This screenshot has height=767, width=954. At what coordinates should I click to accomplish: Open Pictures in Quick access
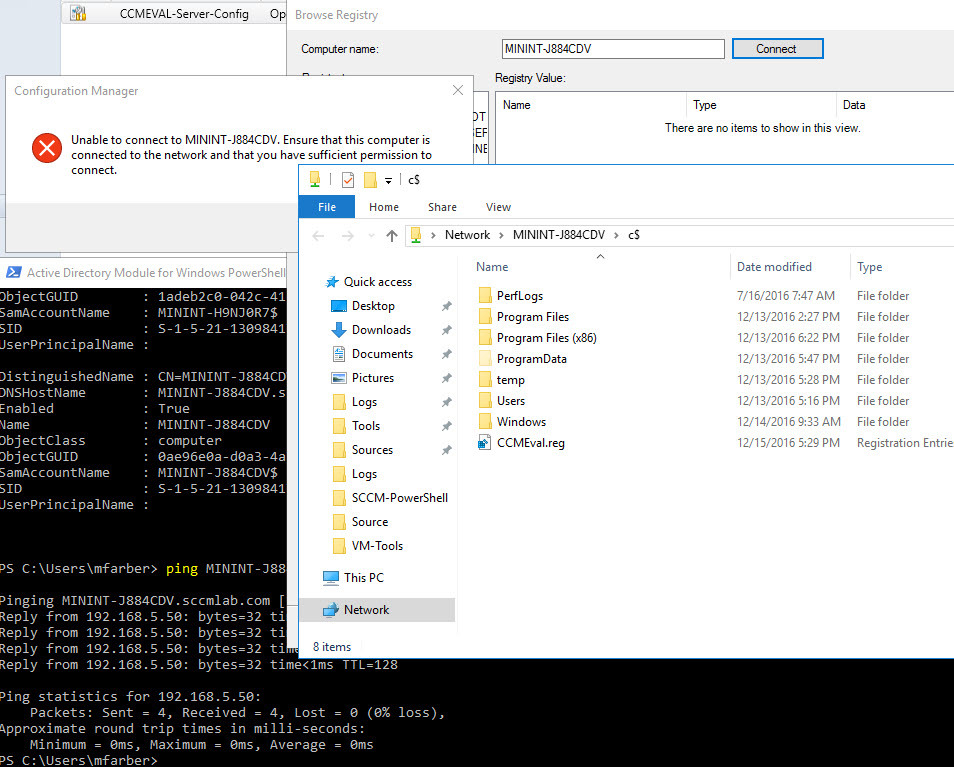tap(373, 378)
